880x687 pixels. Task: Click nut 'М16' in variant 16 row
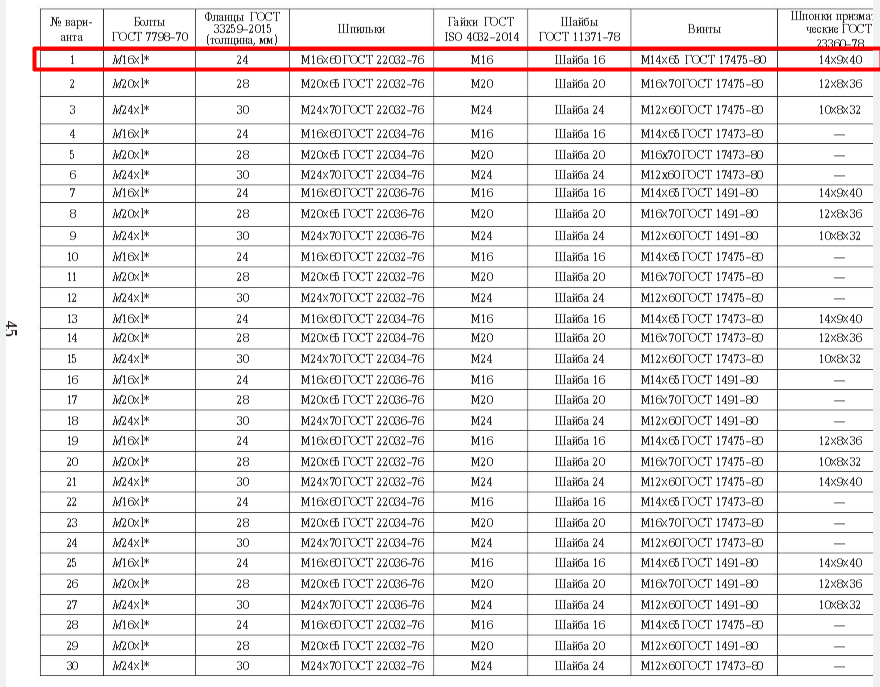point(482,379)
